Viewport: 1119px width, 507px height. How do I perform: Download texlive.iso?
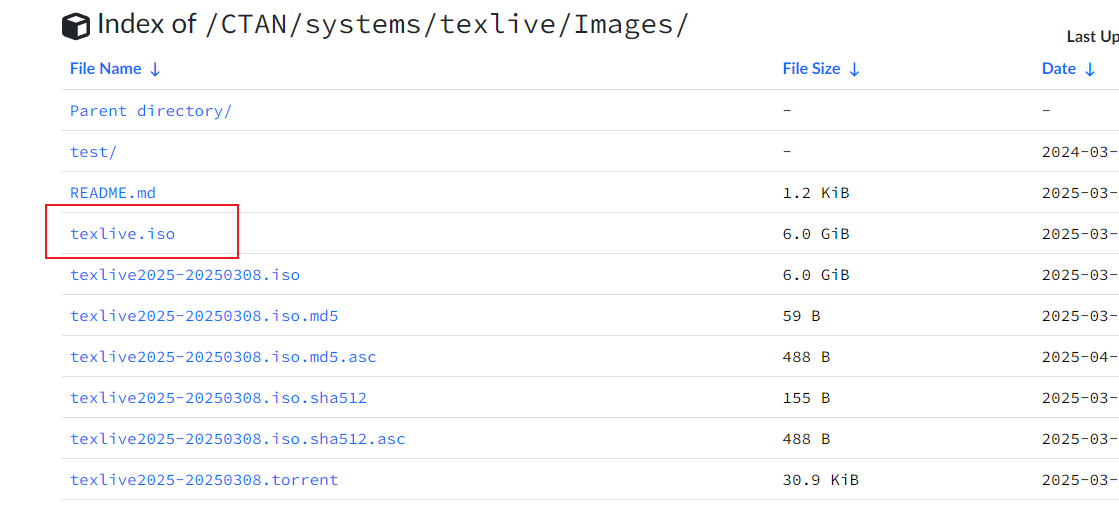coord(122,234)
